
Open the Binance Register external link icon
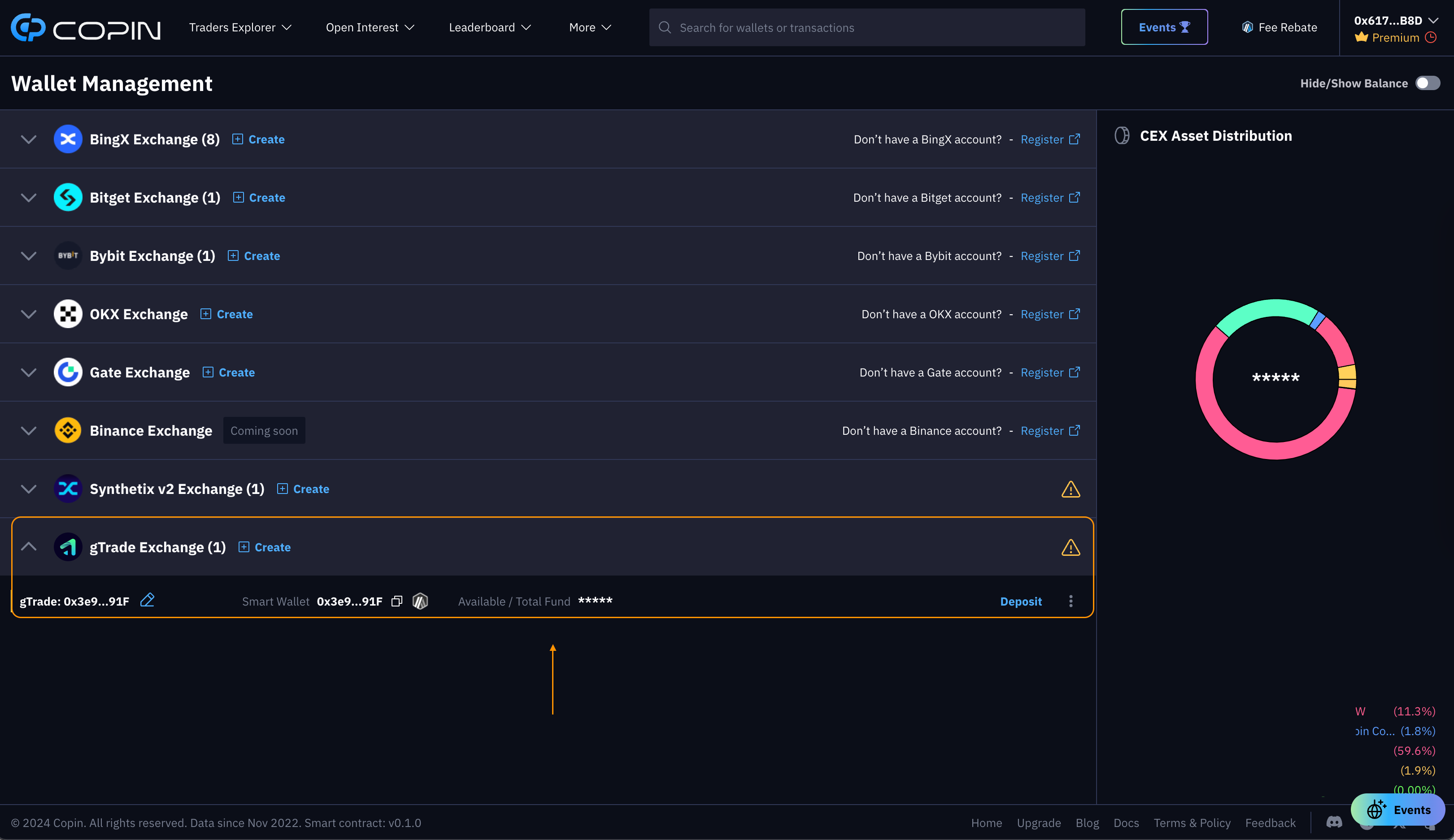(x=1074, y=430)
